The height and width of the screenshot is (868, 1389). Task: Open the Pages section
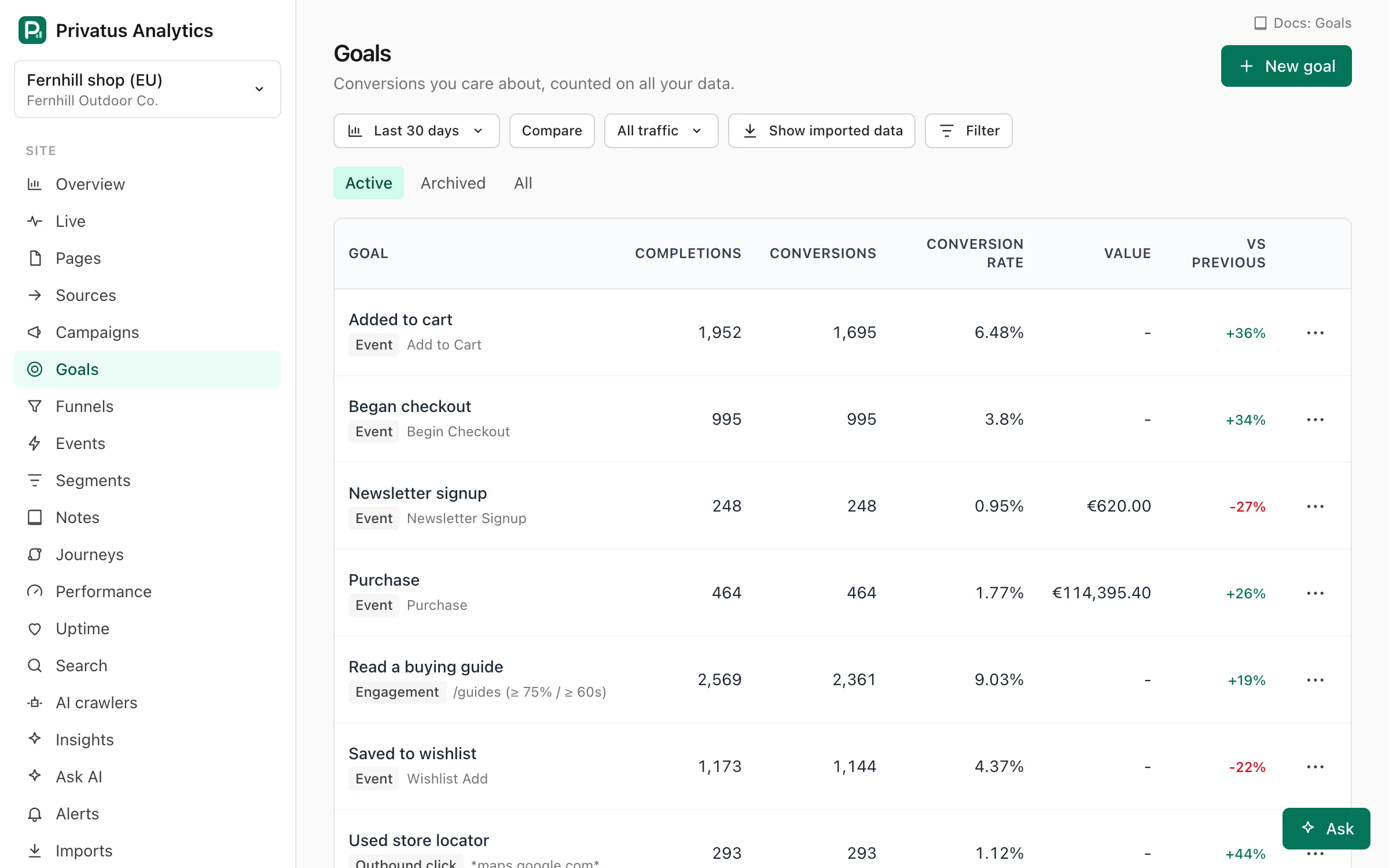coord(148,258)
